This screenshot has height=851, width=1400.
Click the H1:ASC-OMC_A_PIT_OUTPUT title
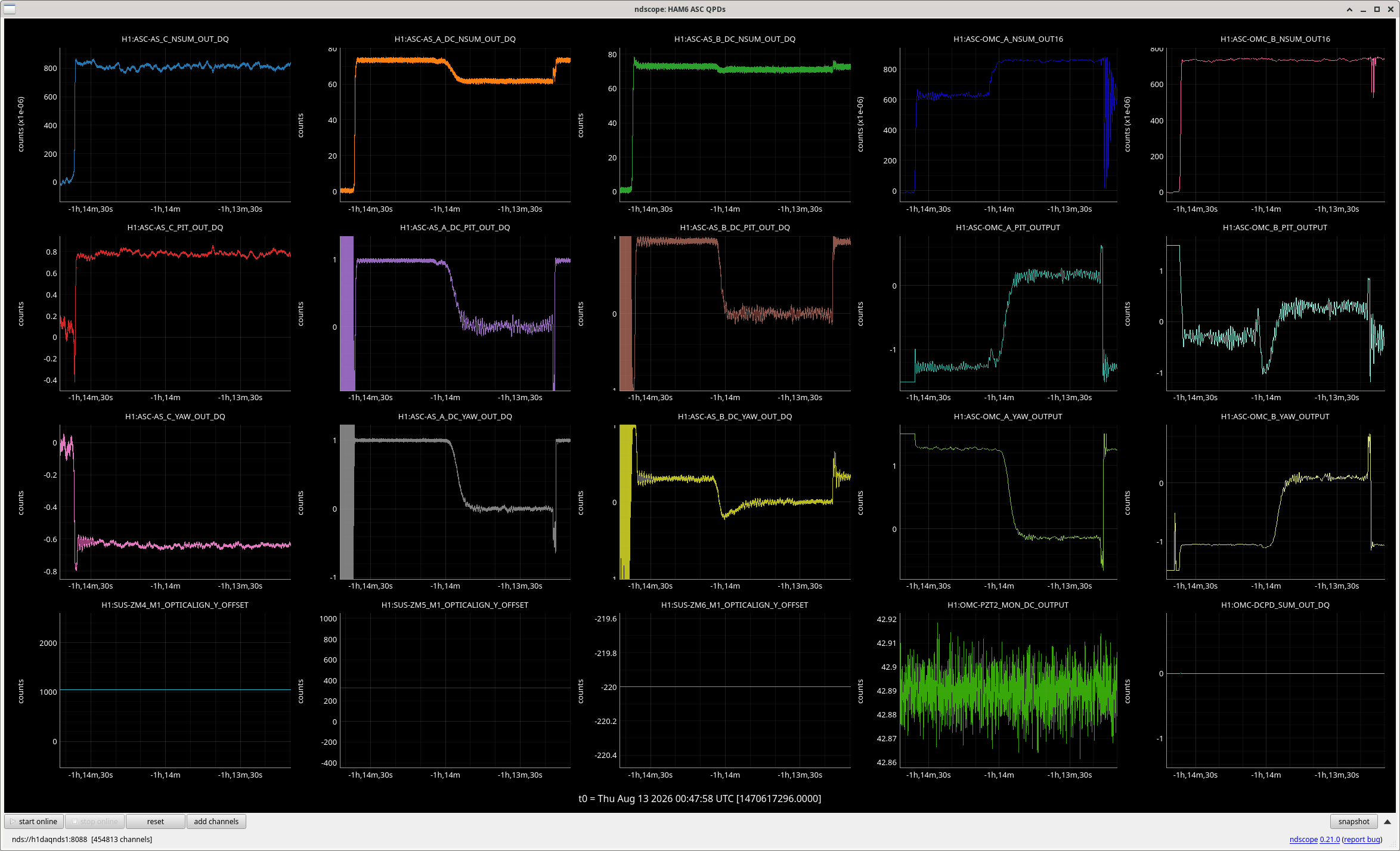1008,227
